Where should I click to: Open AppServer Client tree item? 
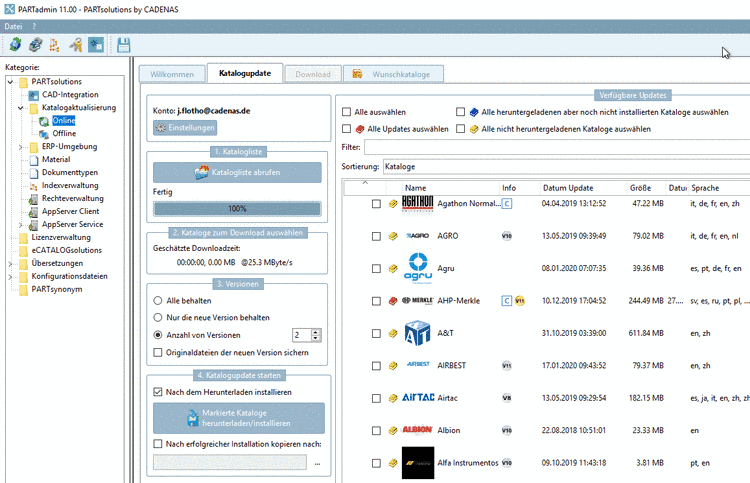(70, 211)
